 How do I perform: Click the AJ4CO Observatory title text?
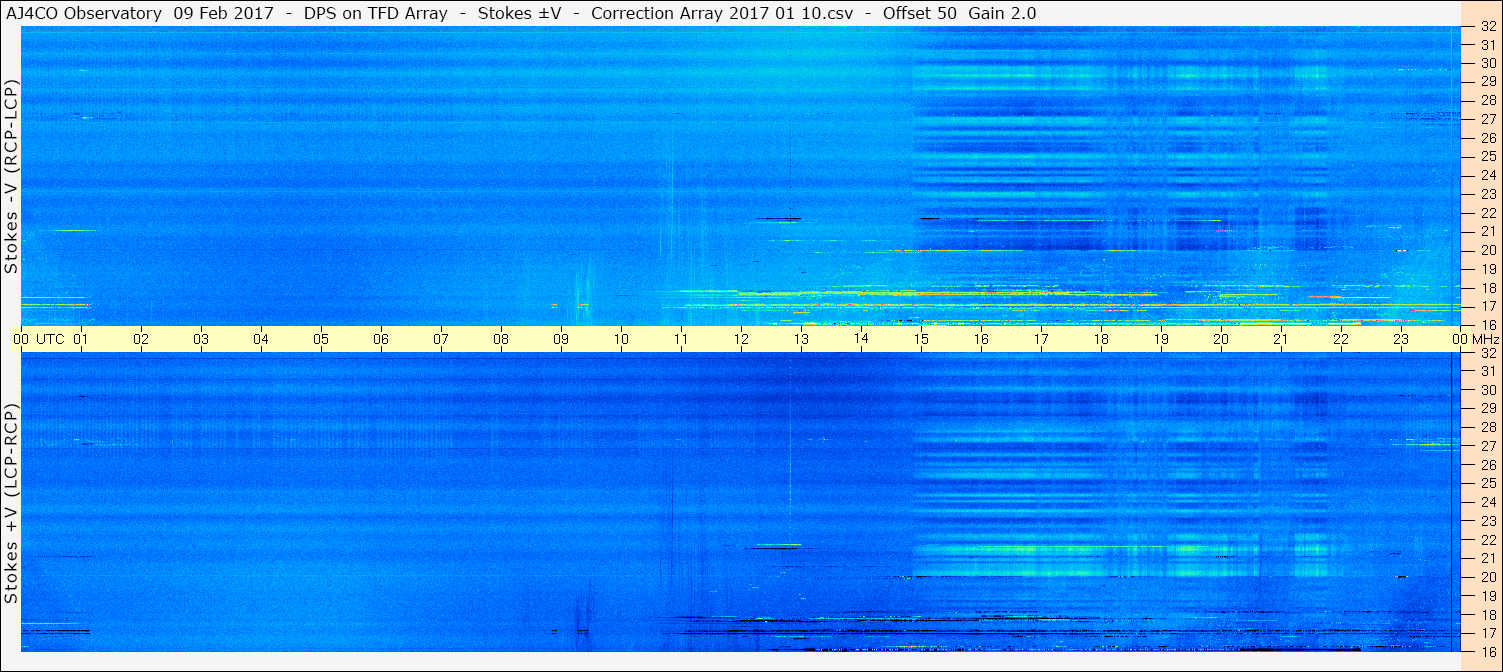[83, 14]
